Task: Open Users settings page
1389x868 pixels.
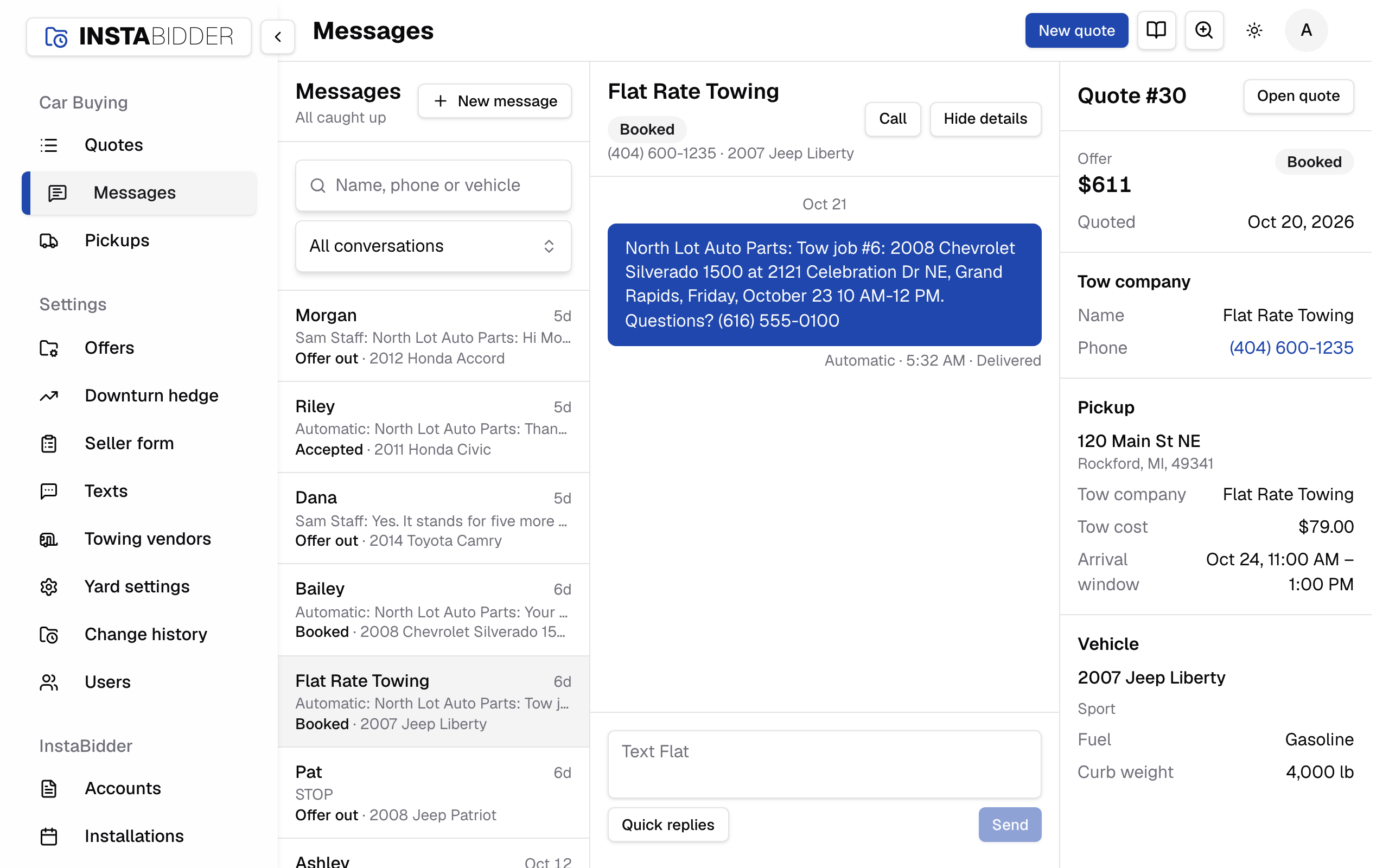Action: (x=139, y=681)
